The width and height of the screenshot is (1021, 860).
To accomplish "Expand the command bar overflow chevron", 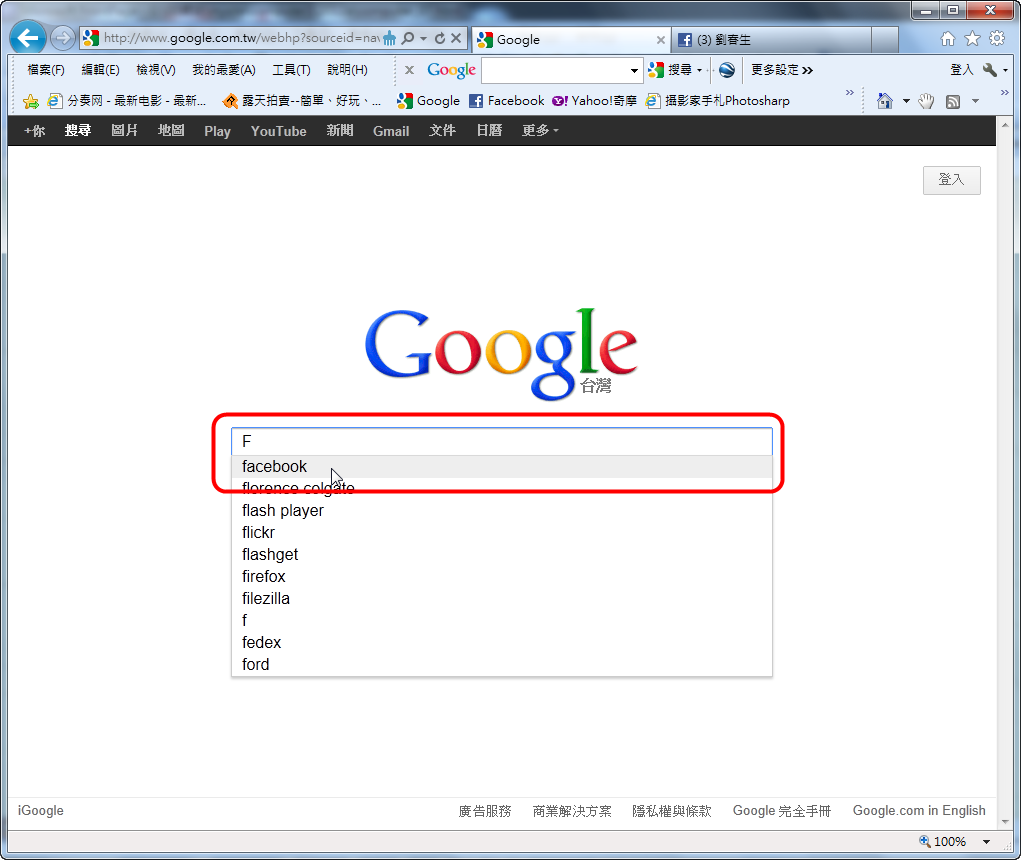I will click(1004, 92).
